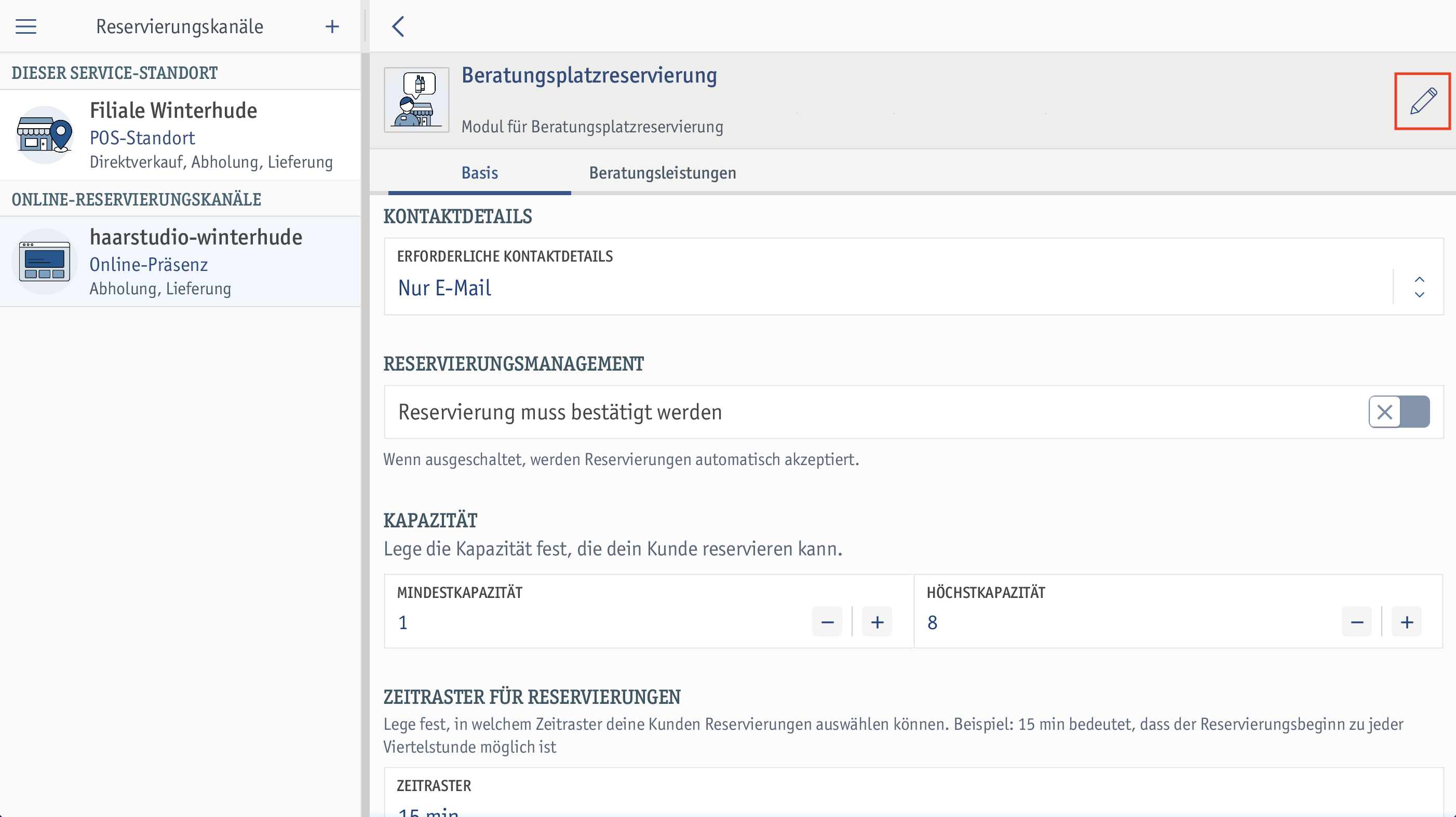Click the pencil edit icon
Screen dimensions: 1456x817
pyautogui.click(x=1423, y=101)
